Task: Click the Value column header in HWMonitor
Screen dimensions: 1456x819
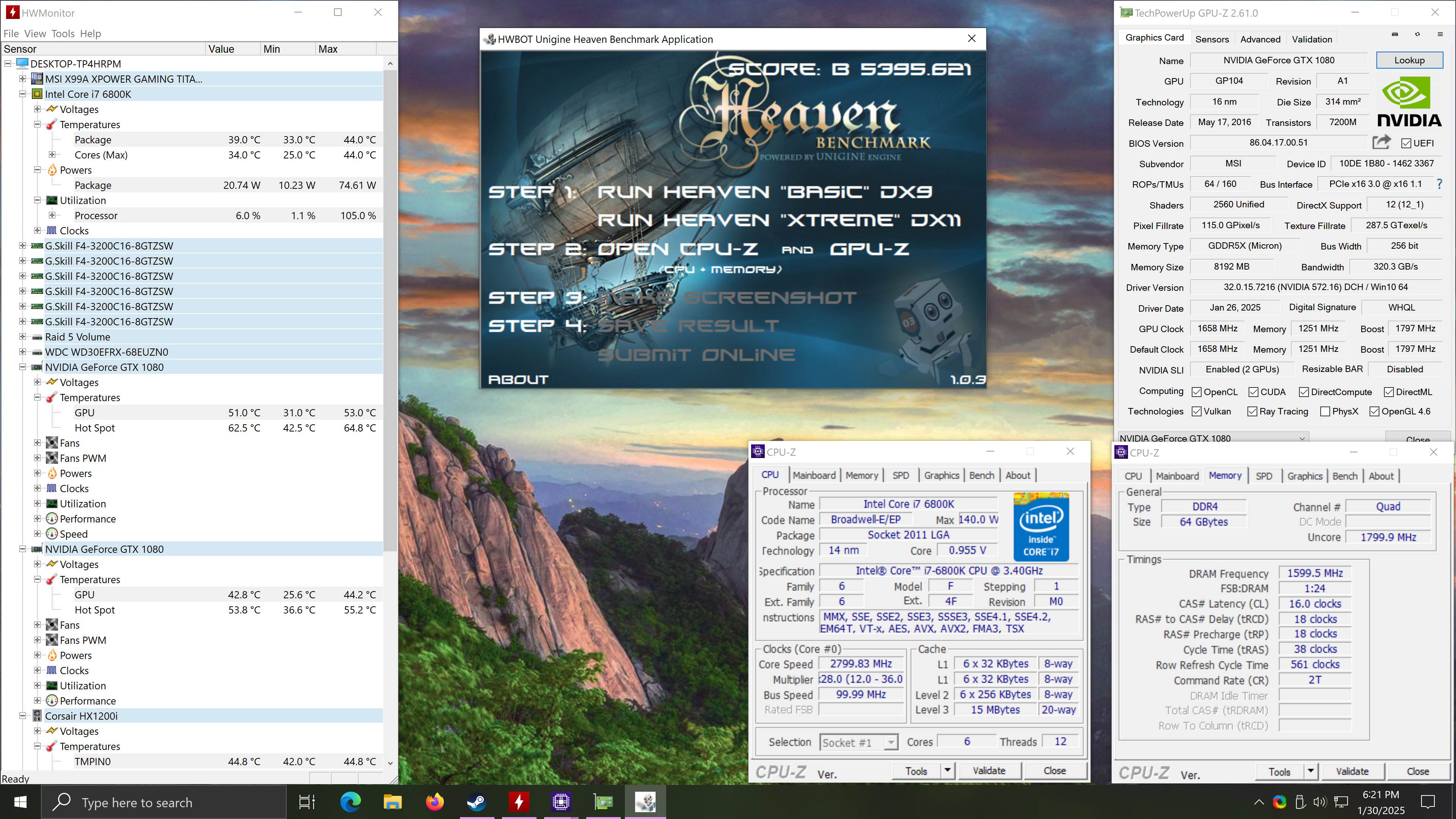Action: 233,49
